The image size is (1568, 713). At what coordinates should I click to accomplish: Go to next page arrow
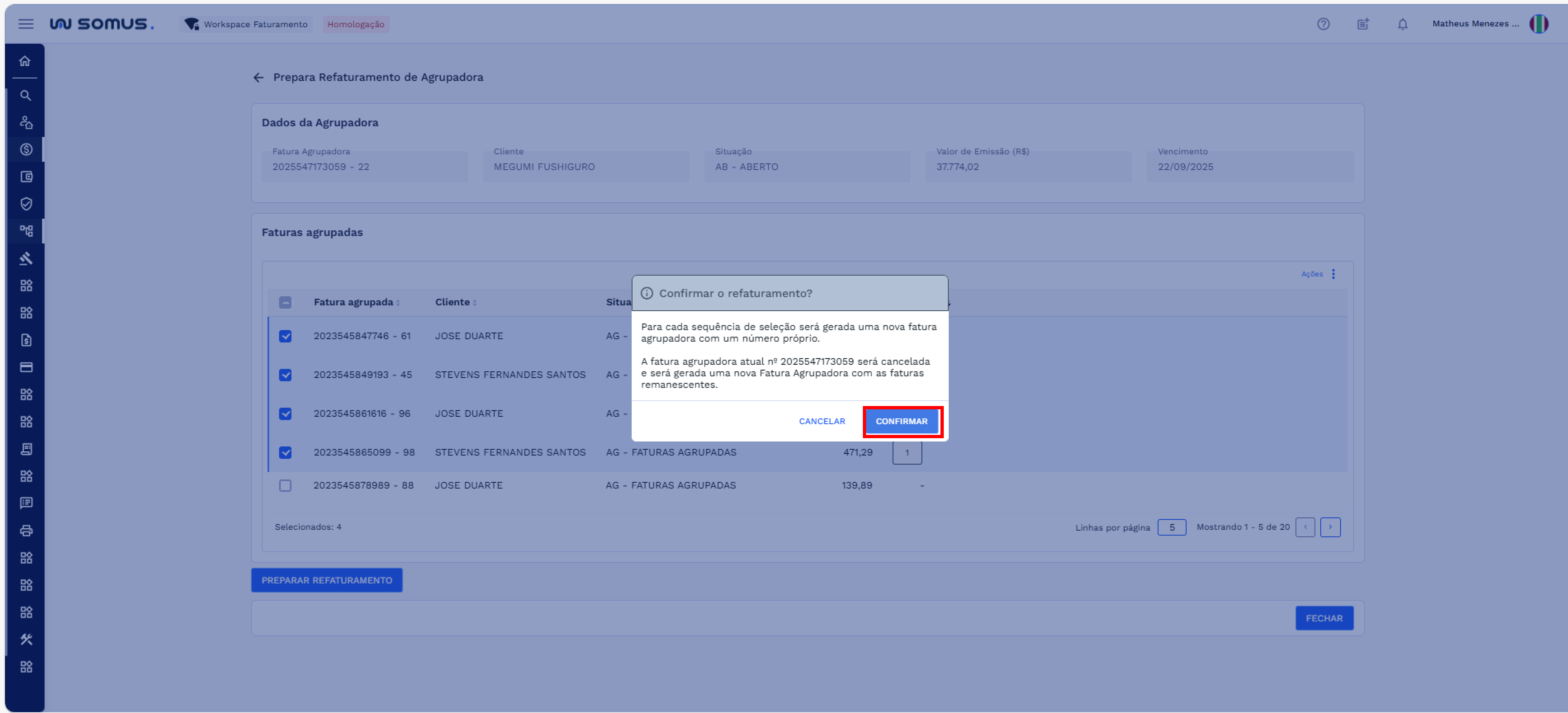[x=1330, y=527]
